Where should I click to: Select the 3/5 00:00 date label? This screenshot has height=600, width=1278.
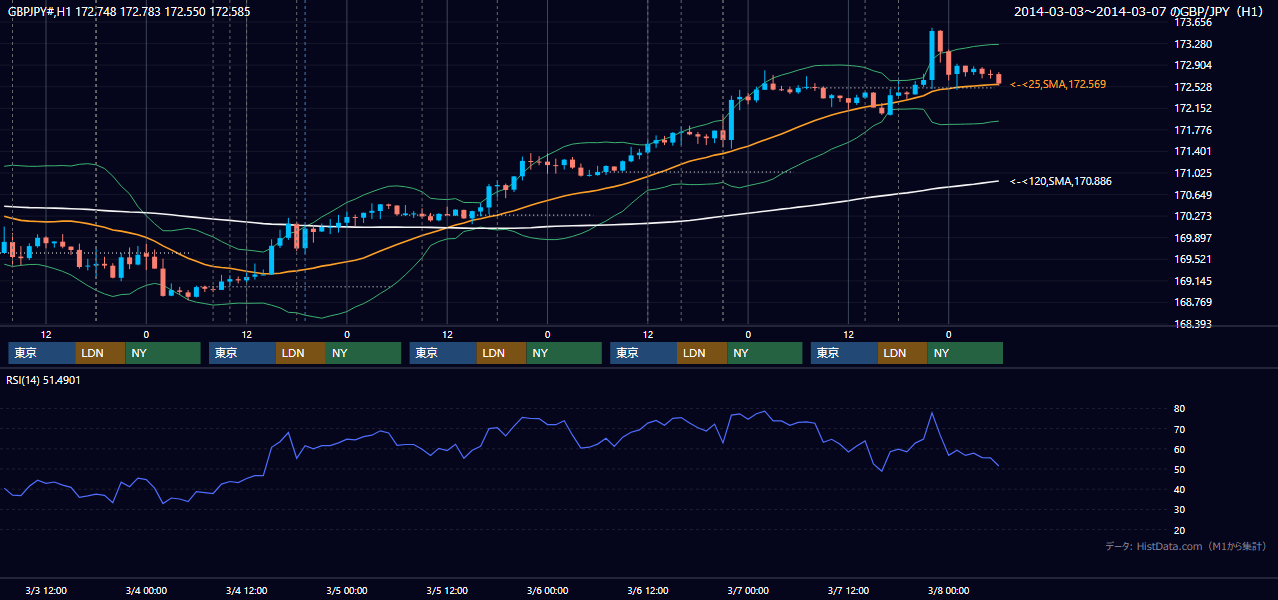coord(347,590)
